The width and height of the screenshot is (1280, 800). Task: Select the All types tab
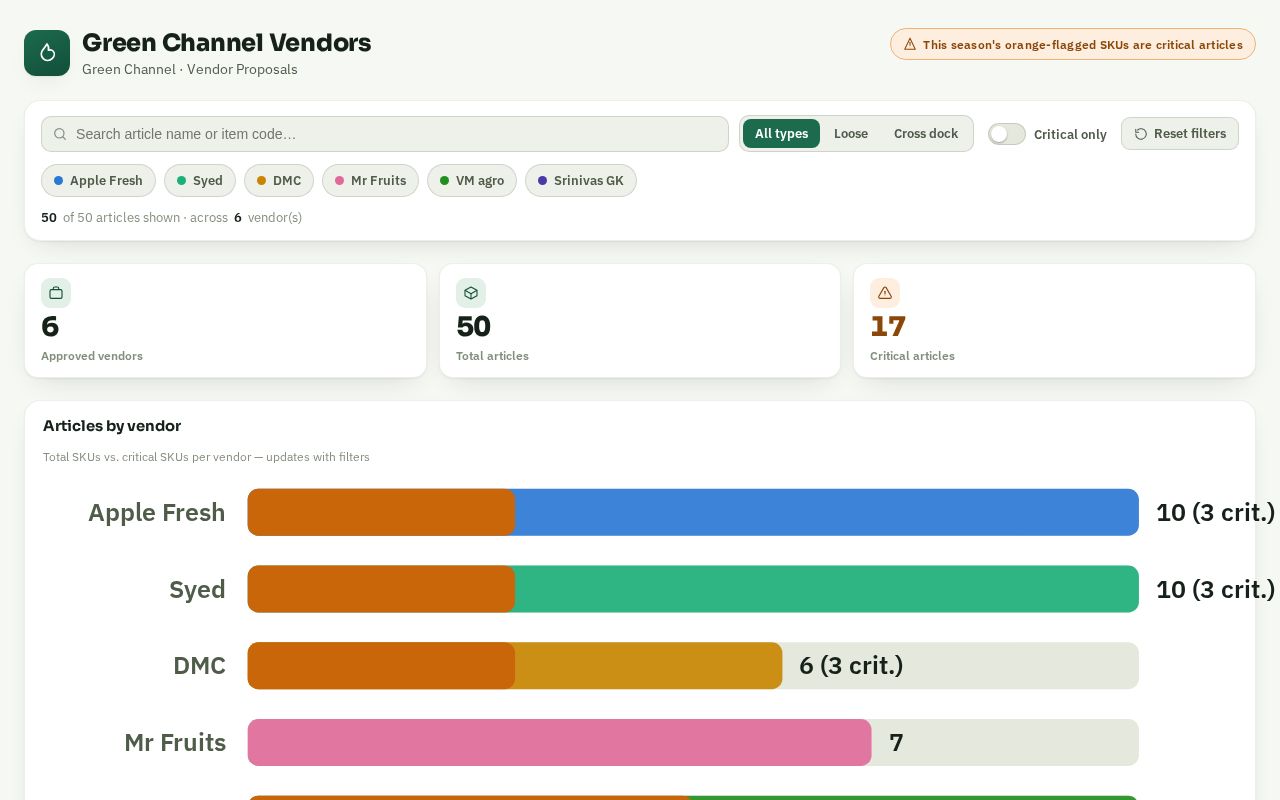(x=781, y=134)
